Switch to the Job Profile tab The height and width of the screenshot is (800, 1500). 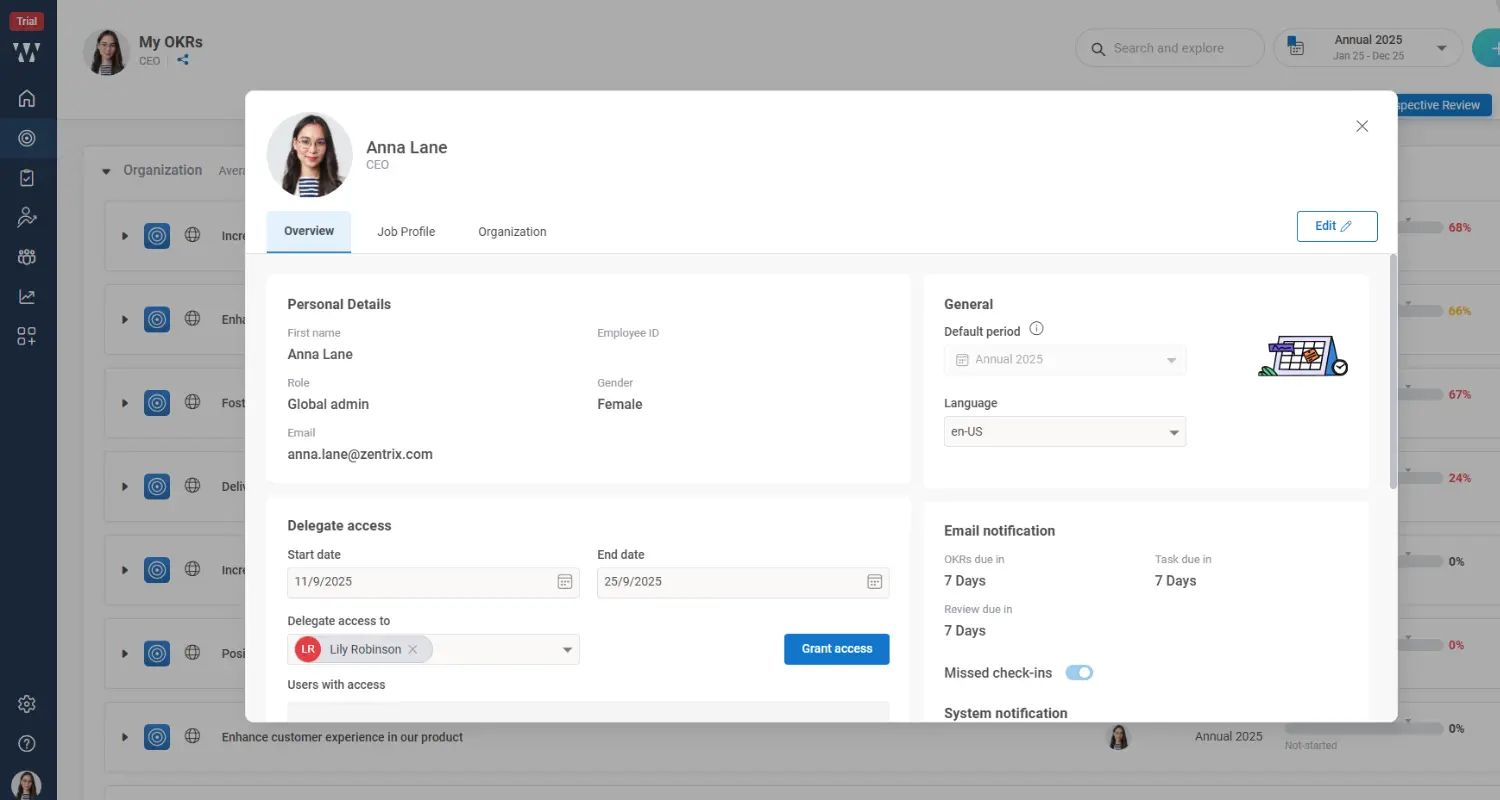pyautogui.click(x=406, y=231)
